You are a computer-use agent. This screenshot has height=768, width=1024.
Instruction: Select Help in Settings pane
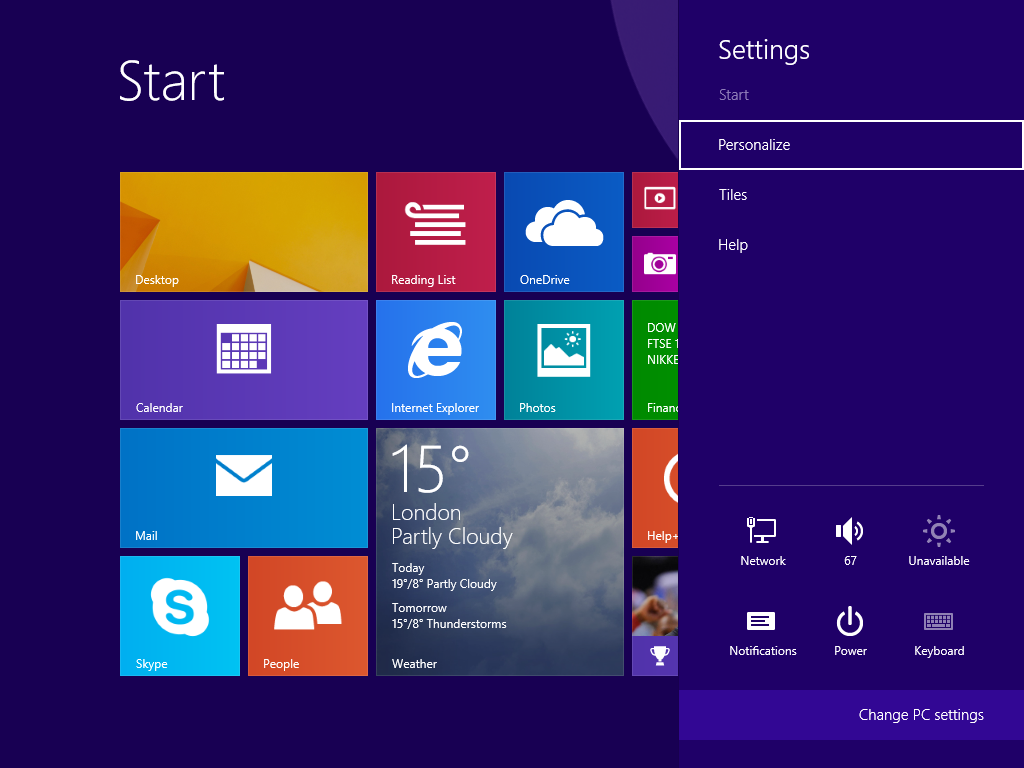(851, 245)
